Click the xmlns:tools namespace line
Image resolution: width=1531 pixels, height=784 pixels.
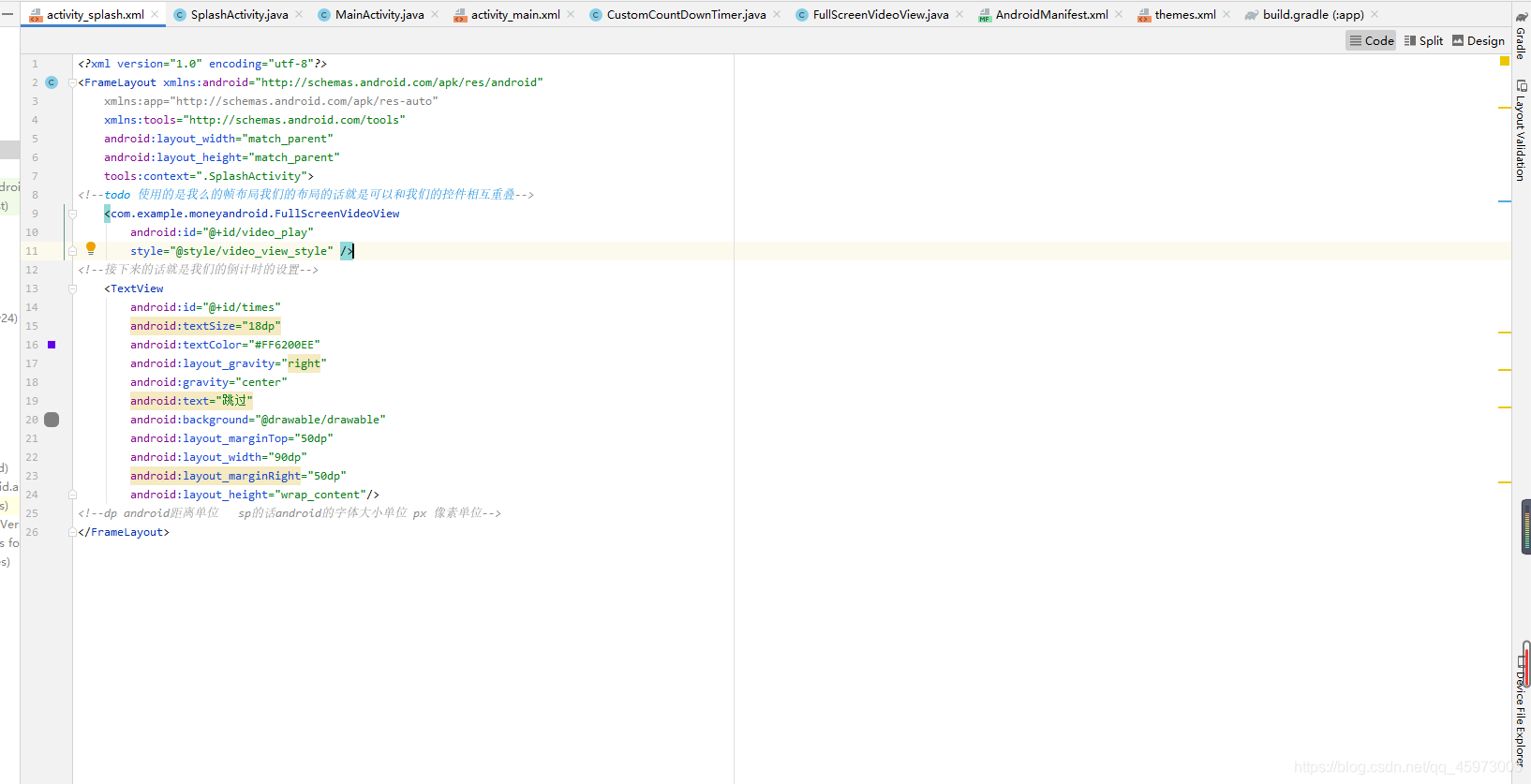(255, 120)
